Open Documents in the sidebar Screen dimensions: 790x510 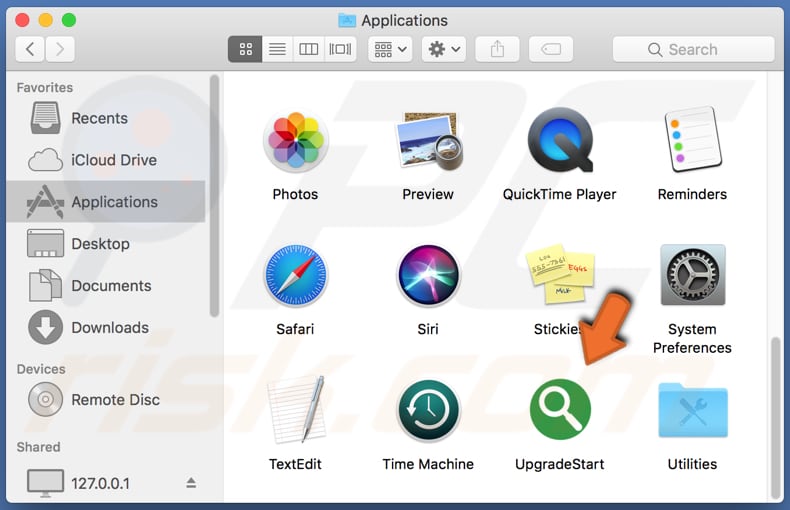106,285
